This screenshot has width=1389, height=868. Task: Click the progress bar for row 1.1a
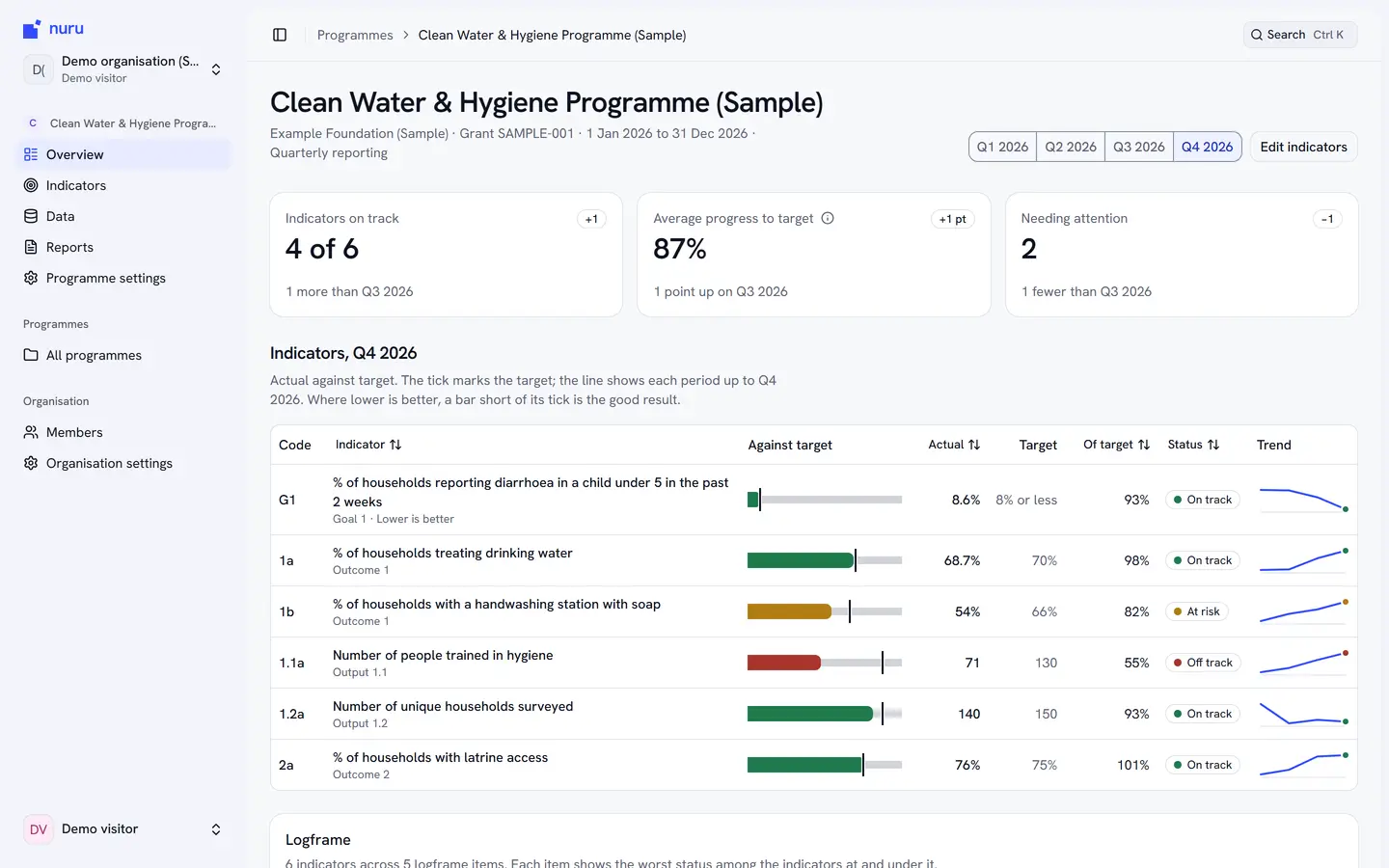coord(825,663)
